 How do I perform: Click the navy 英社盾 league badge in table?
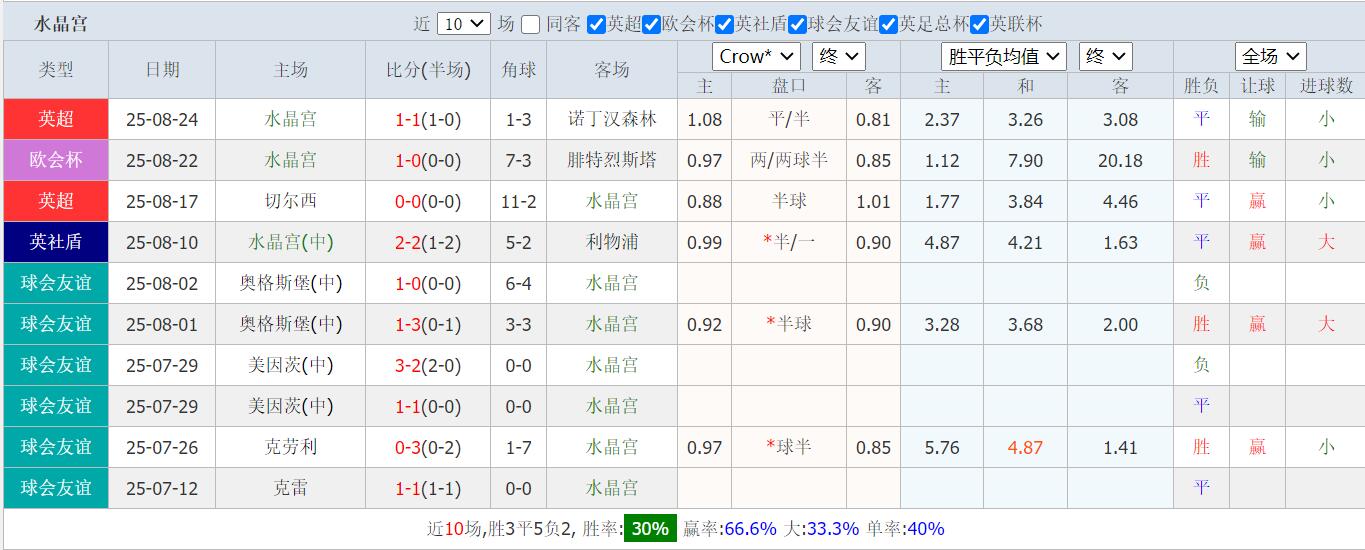[x=56, y=242]
